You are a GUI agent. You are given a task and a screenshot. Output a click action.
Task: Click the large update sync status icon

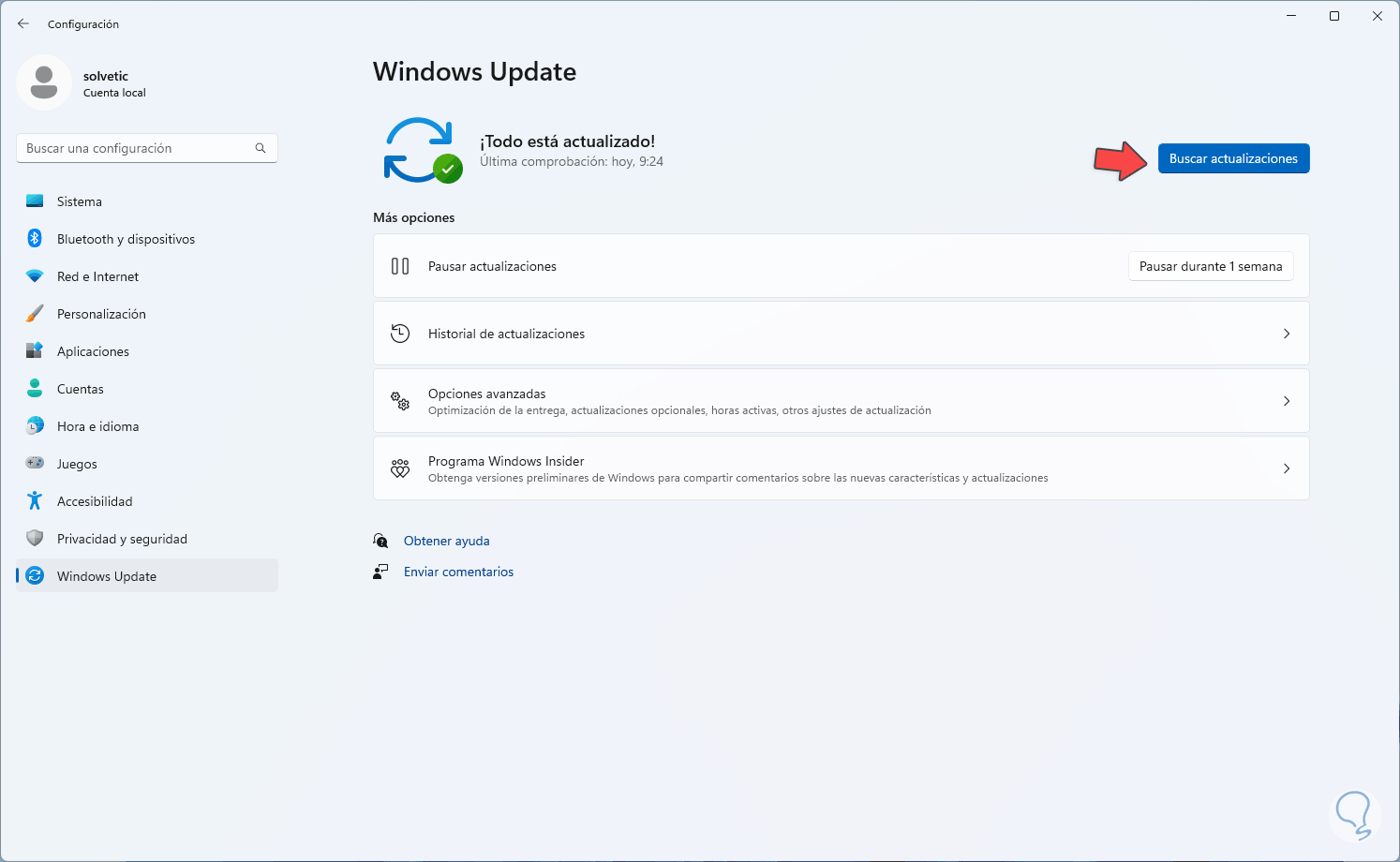423,150
